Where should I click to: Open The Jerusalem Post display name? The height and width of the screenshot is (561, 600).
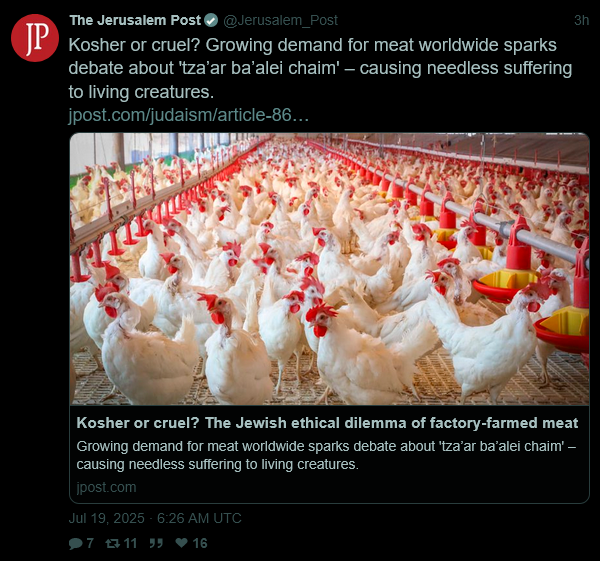coord(135,20)
